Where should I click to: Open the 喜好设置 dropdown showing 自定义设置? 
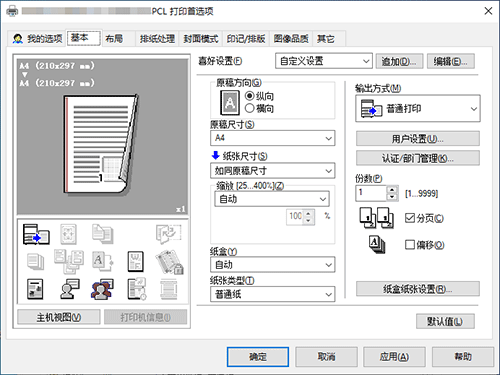[x=324, y=61]
